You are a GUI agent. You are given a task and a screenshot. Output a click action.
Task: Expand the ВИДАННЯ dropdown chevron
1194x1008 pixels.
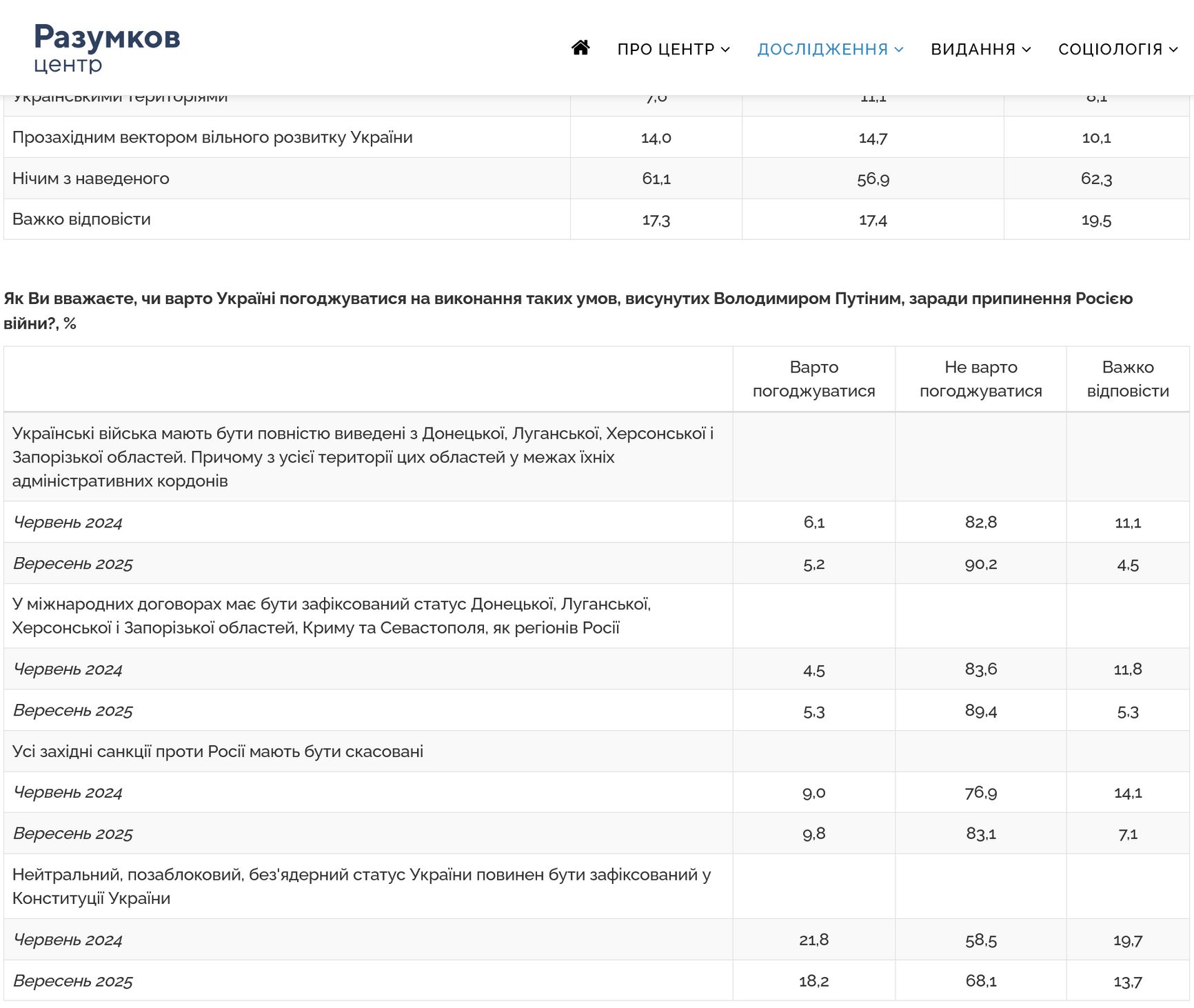pyautogui.click(x=1026, y=50)
